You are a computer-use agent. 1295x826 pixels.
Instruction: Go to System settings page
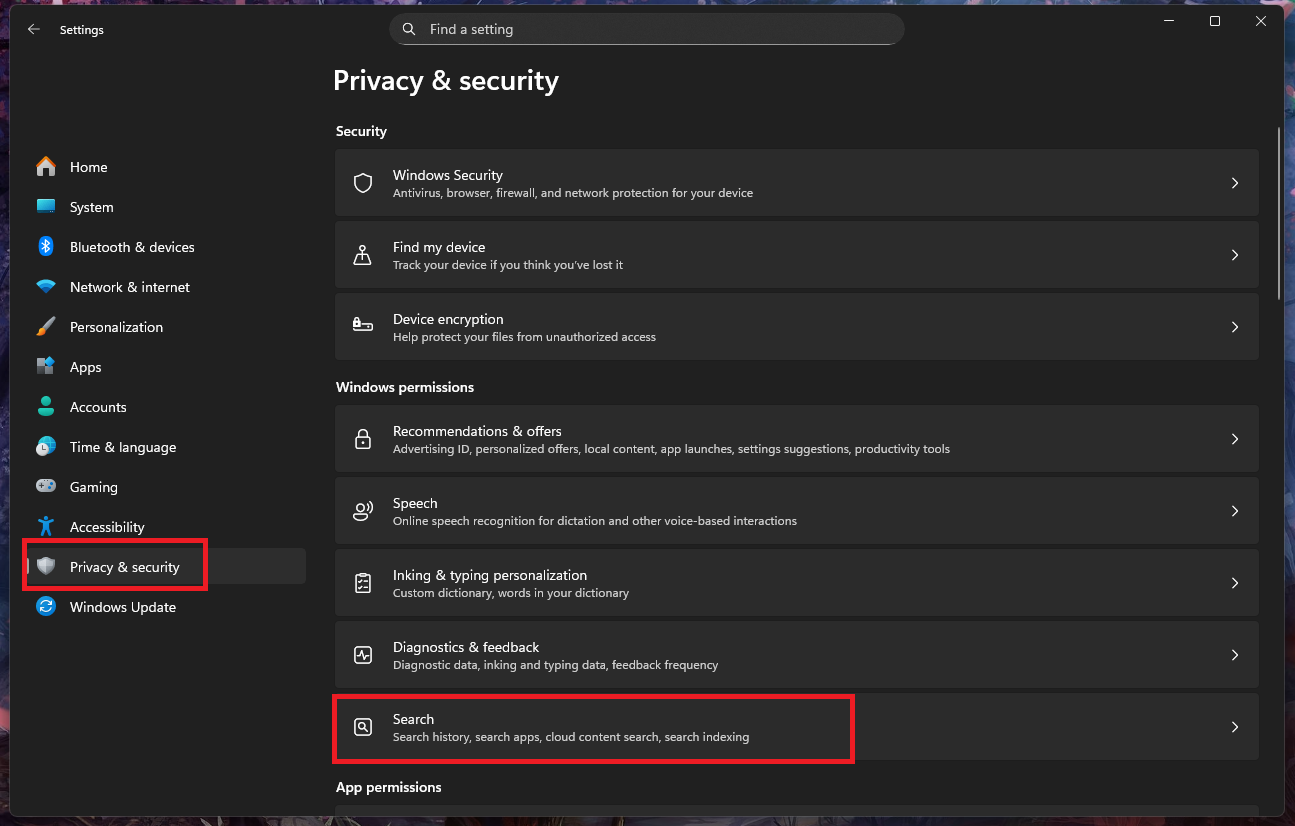coord(91,207)
